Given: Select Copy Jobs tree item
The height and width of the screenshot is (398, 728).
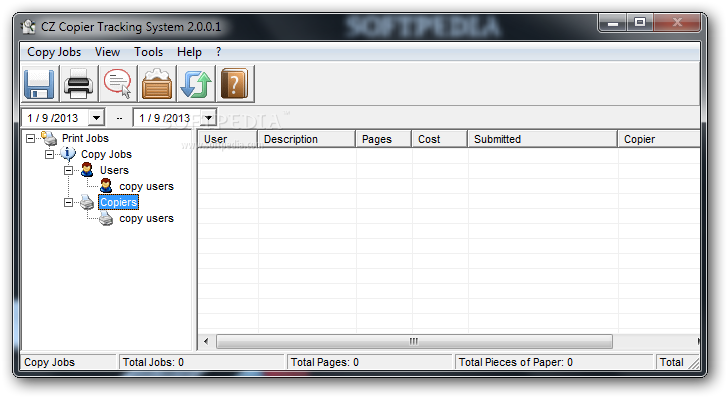Looking at the screenshot, I should (x=106, y=154).
